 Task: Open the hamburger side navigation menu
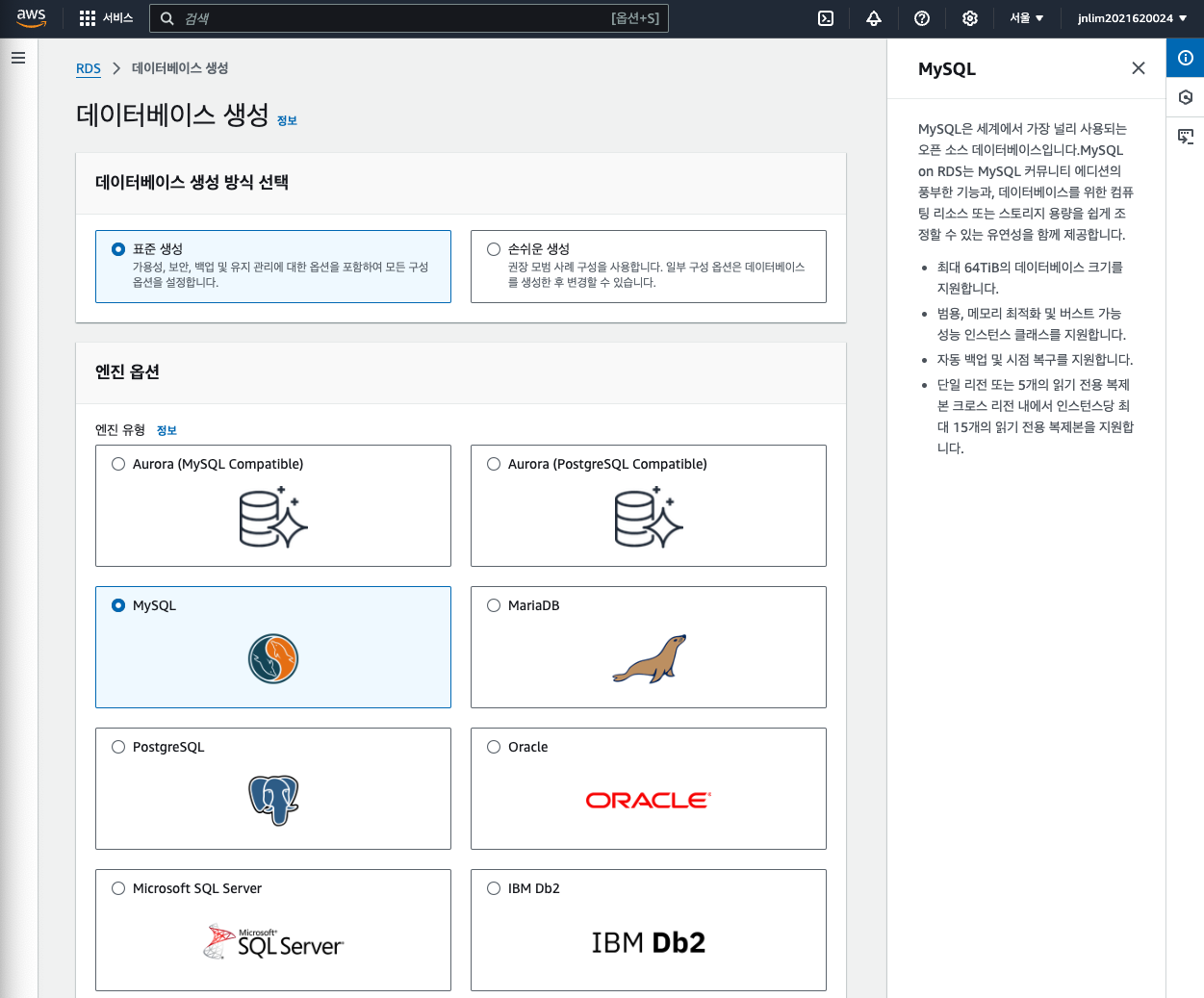[17, 58]
